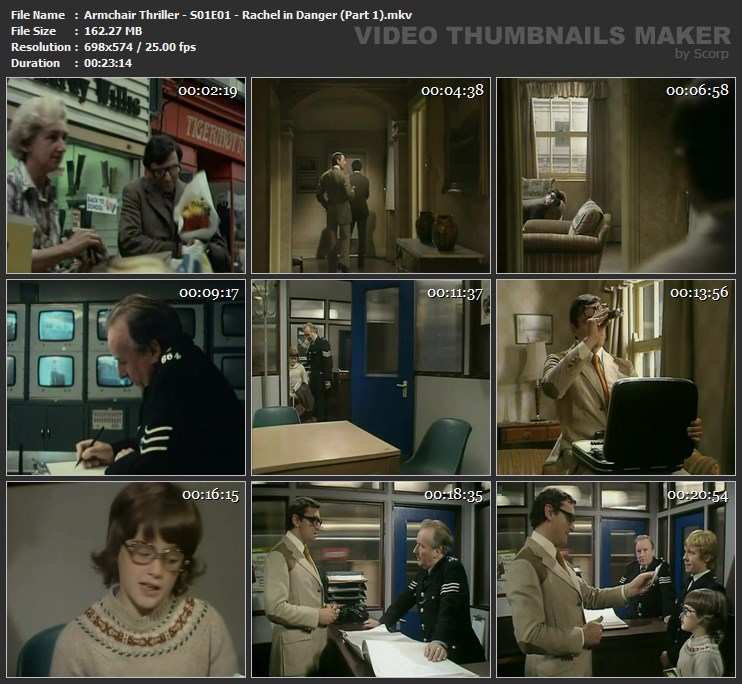
Task: Click the file size value '162.27 MB'
Action: 113,31
